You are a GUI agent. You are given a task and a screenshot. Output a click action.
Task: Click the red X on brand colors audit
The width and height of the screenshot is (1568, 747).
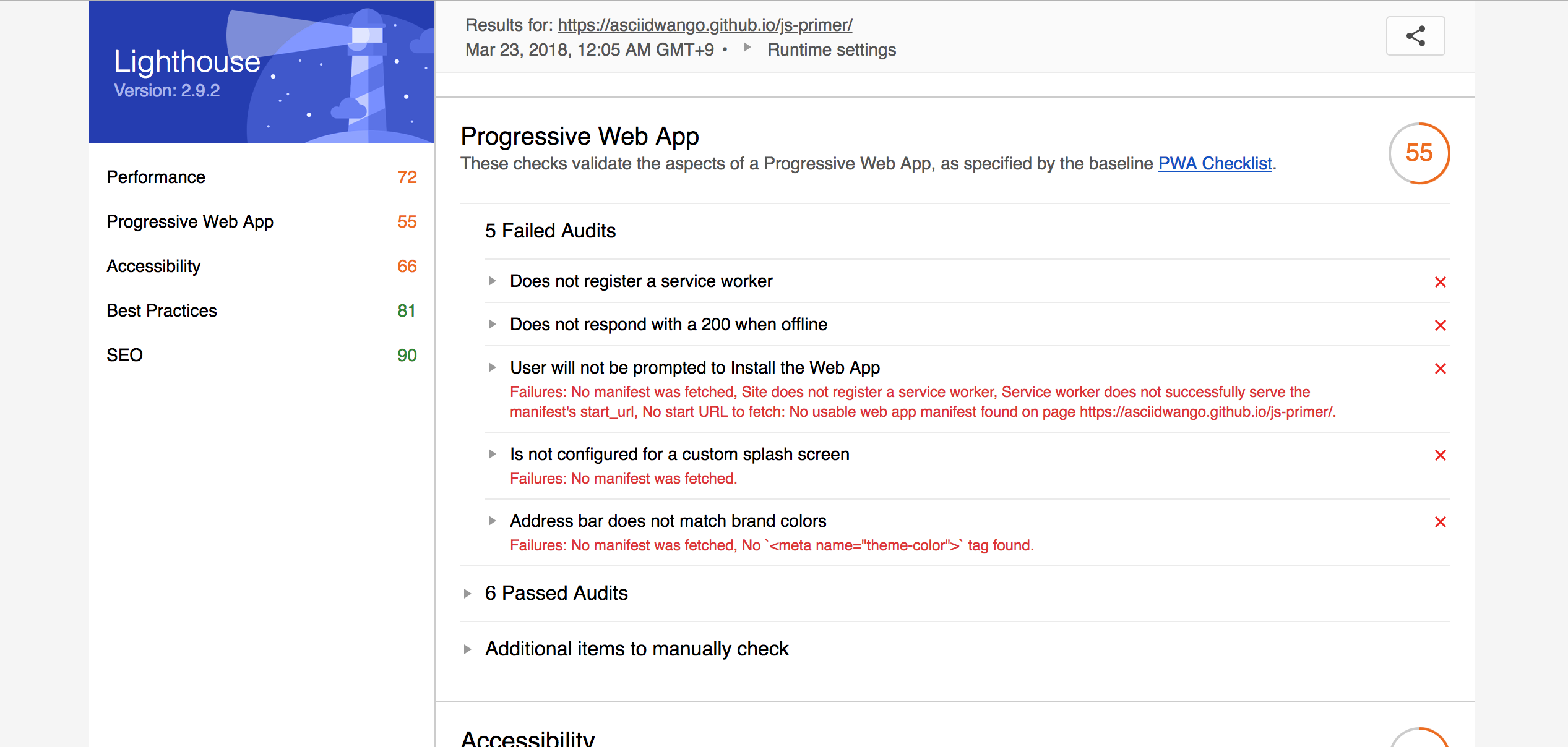pos(1440,522)
